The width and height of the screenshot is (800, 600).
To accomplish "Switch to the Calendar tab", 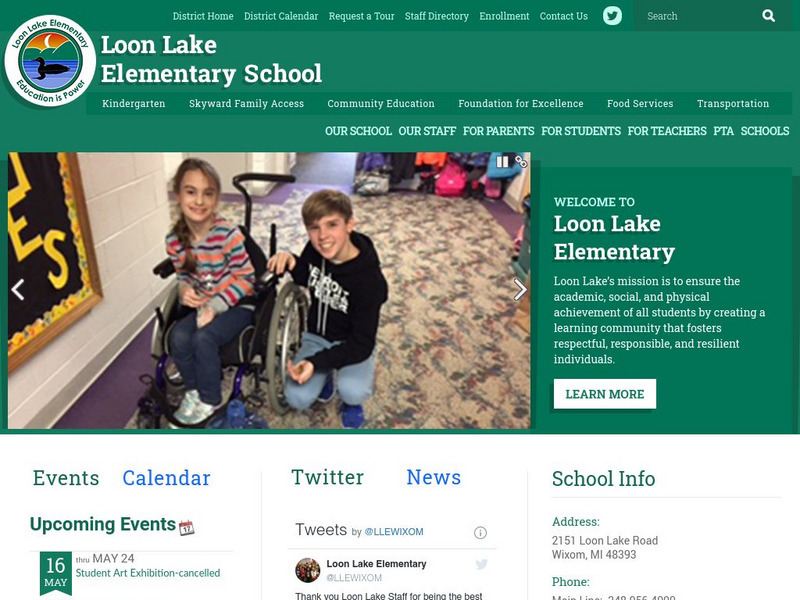I will click(166, 478).
